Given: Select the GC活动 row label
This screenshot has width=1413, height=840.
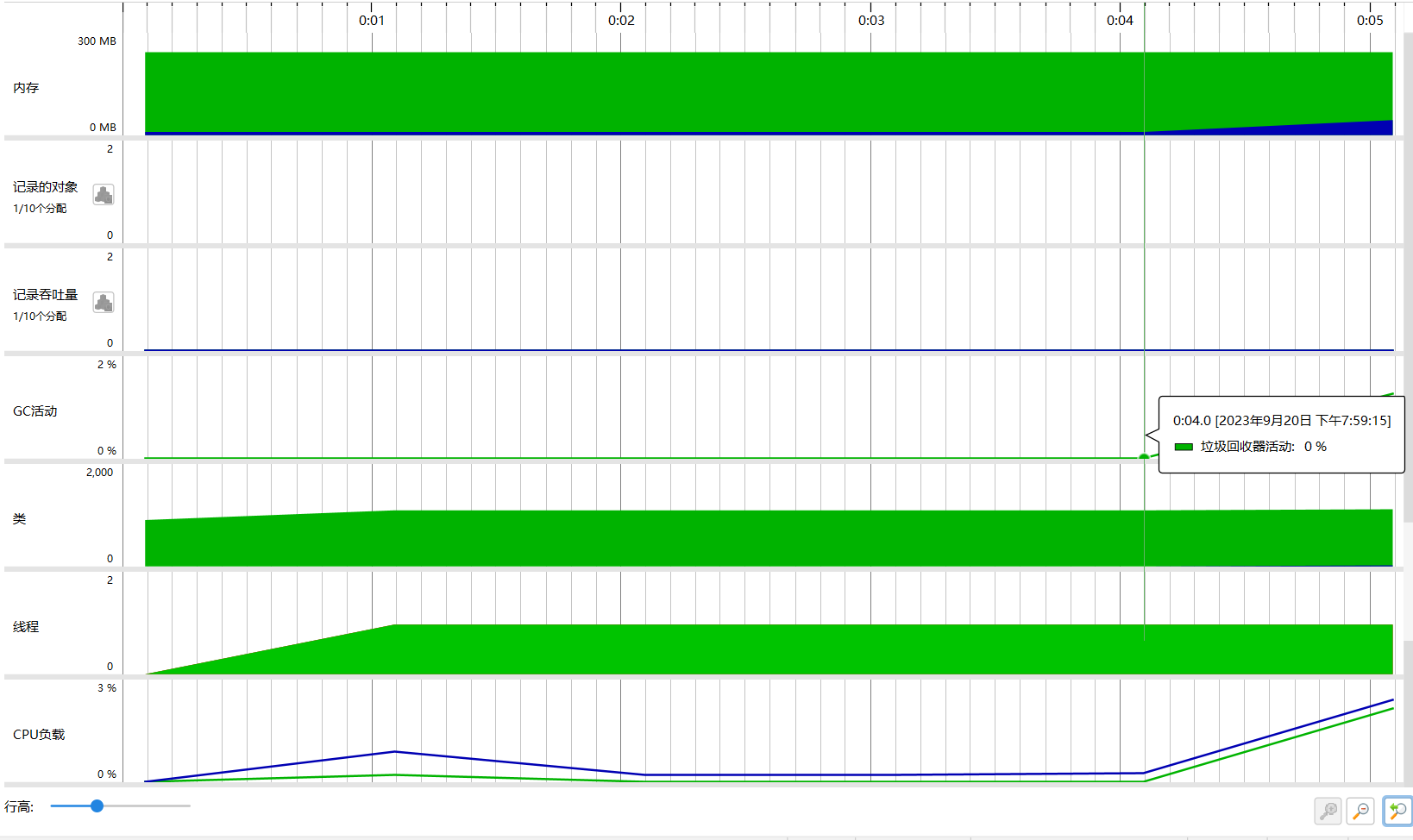Looking at the screenshot, I should point(35,411).
